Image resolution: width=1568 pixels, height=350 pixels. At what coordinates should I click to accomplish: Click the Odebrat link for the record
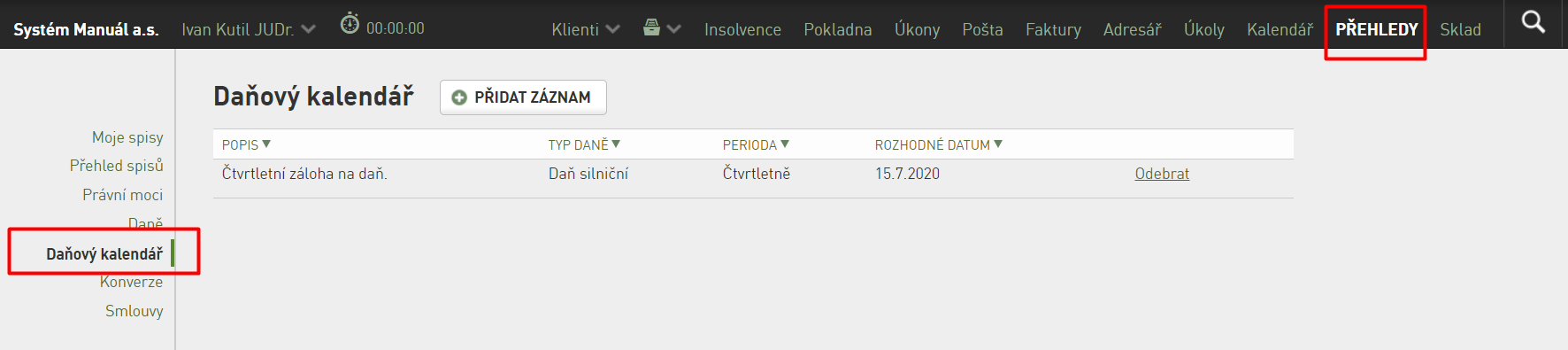coord(1162,174)
